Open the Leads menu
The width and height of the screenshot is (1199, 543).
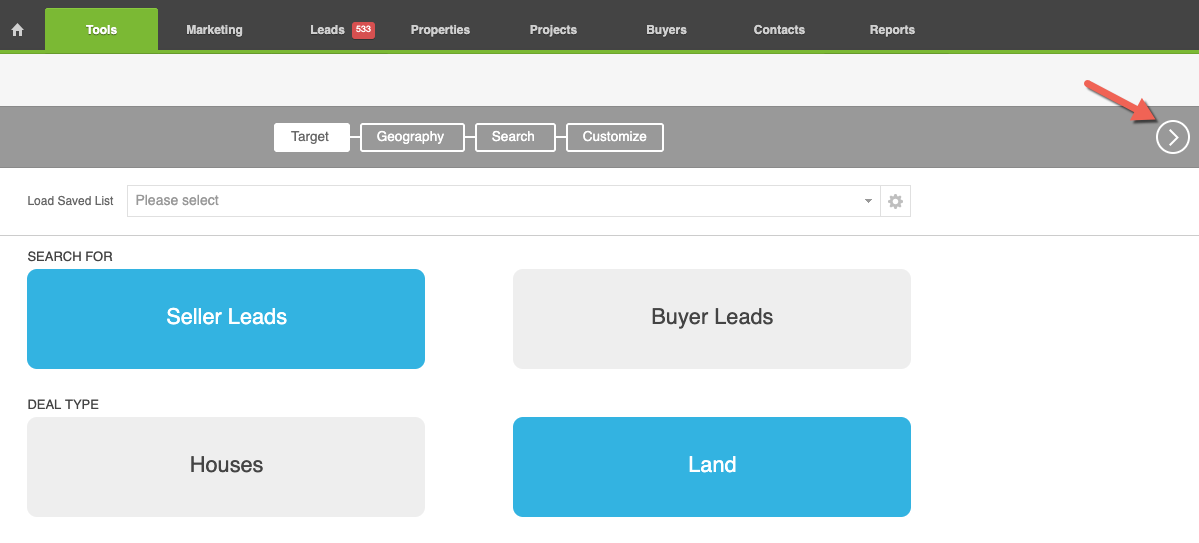pyautogui.click(x=327, y=30)
